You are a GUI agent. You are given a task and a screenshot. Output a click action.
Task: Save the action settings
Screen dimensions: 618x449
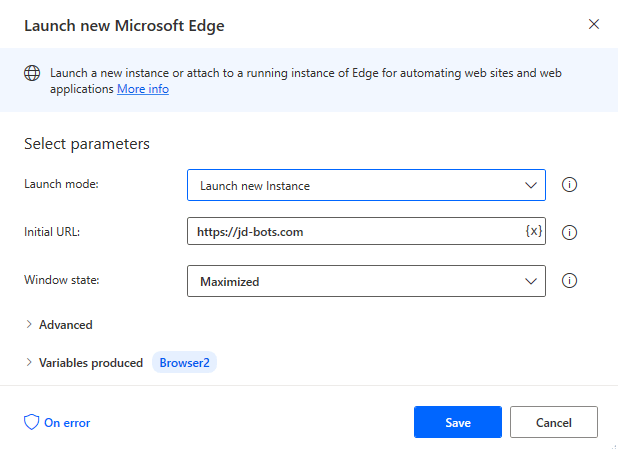457,422
